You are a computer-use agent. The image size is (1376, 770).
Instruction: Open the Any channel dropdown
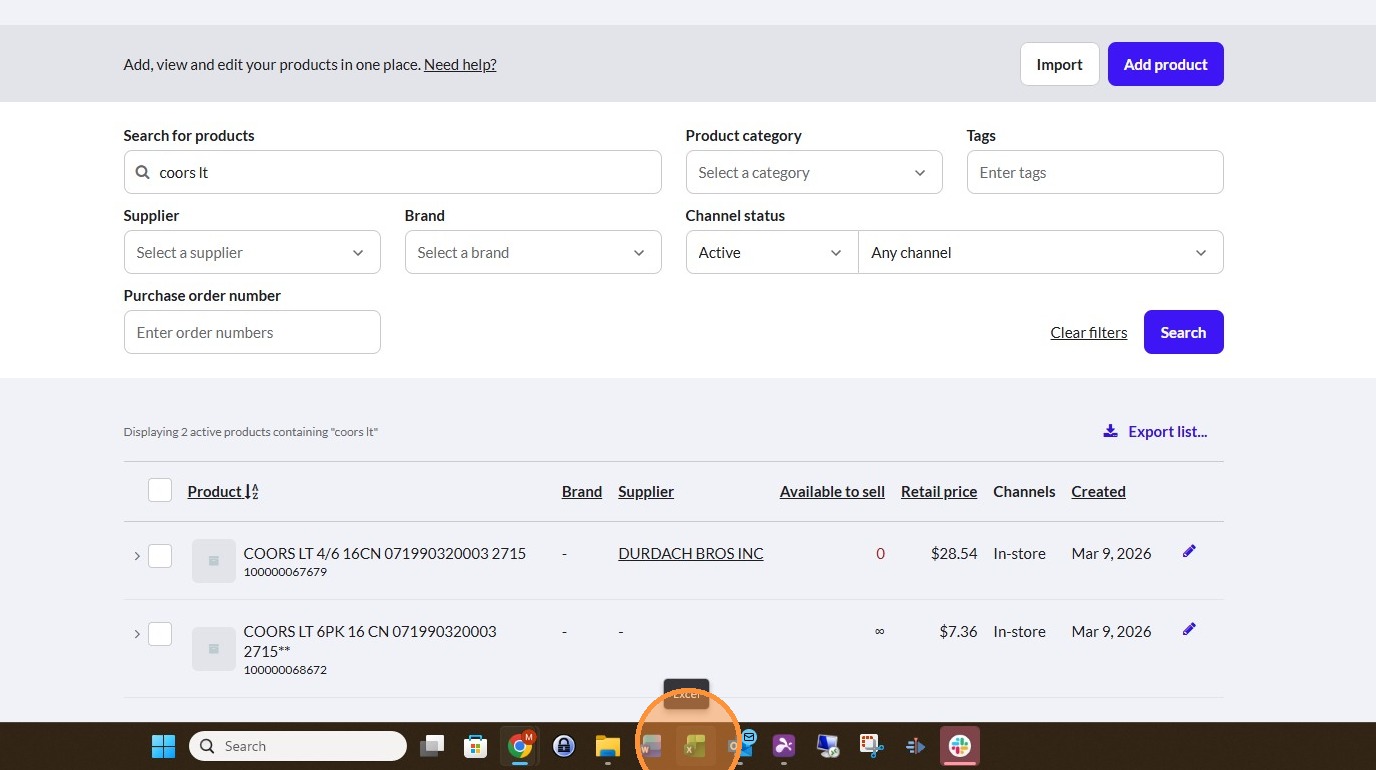[x=1041, y=252]
